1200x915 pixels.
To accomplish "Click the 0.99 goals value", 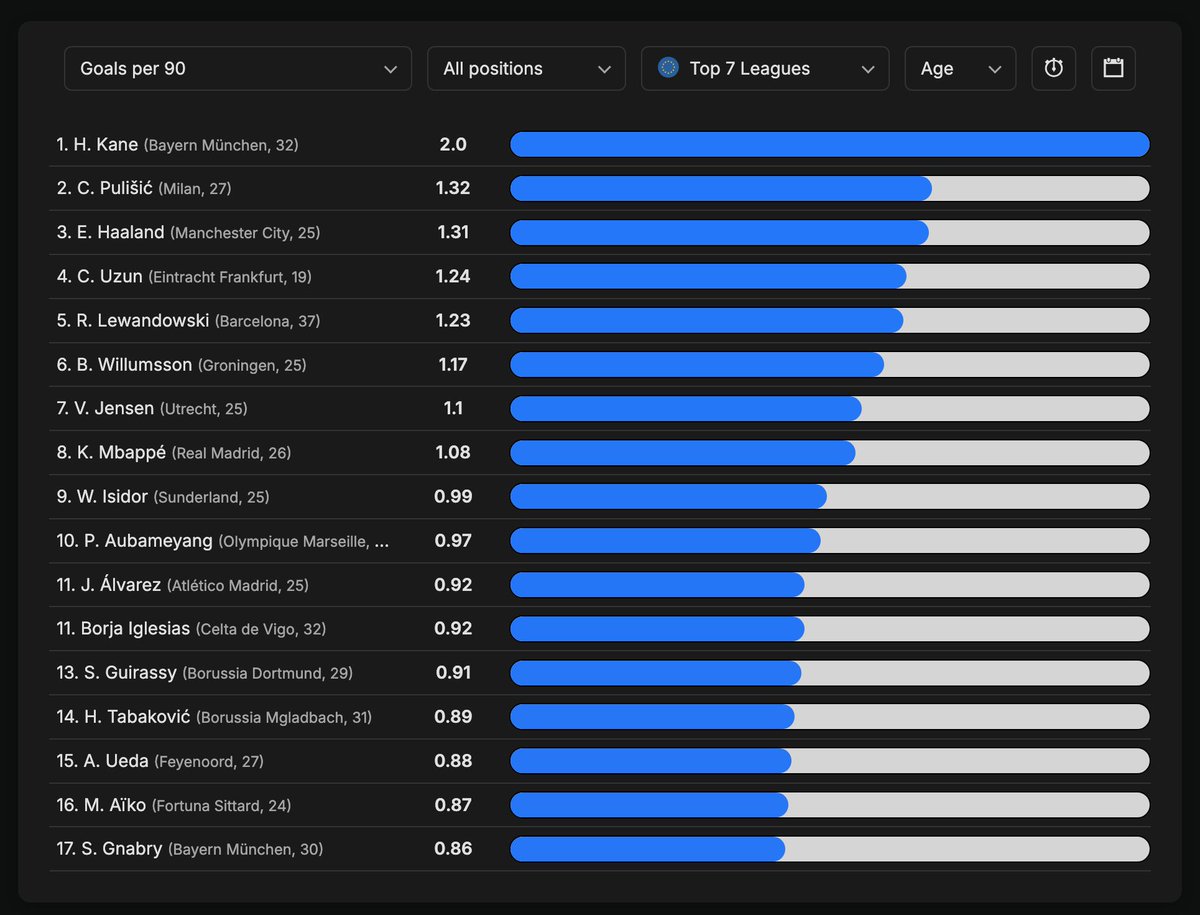I will pos(453,497).
